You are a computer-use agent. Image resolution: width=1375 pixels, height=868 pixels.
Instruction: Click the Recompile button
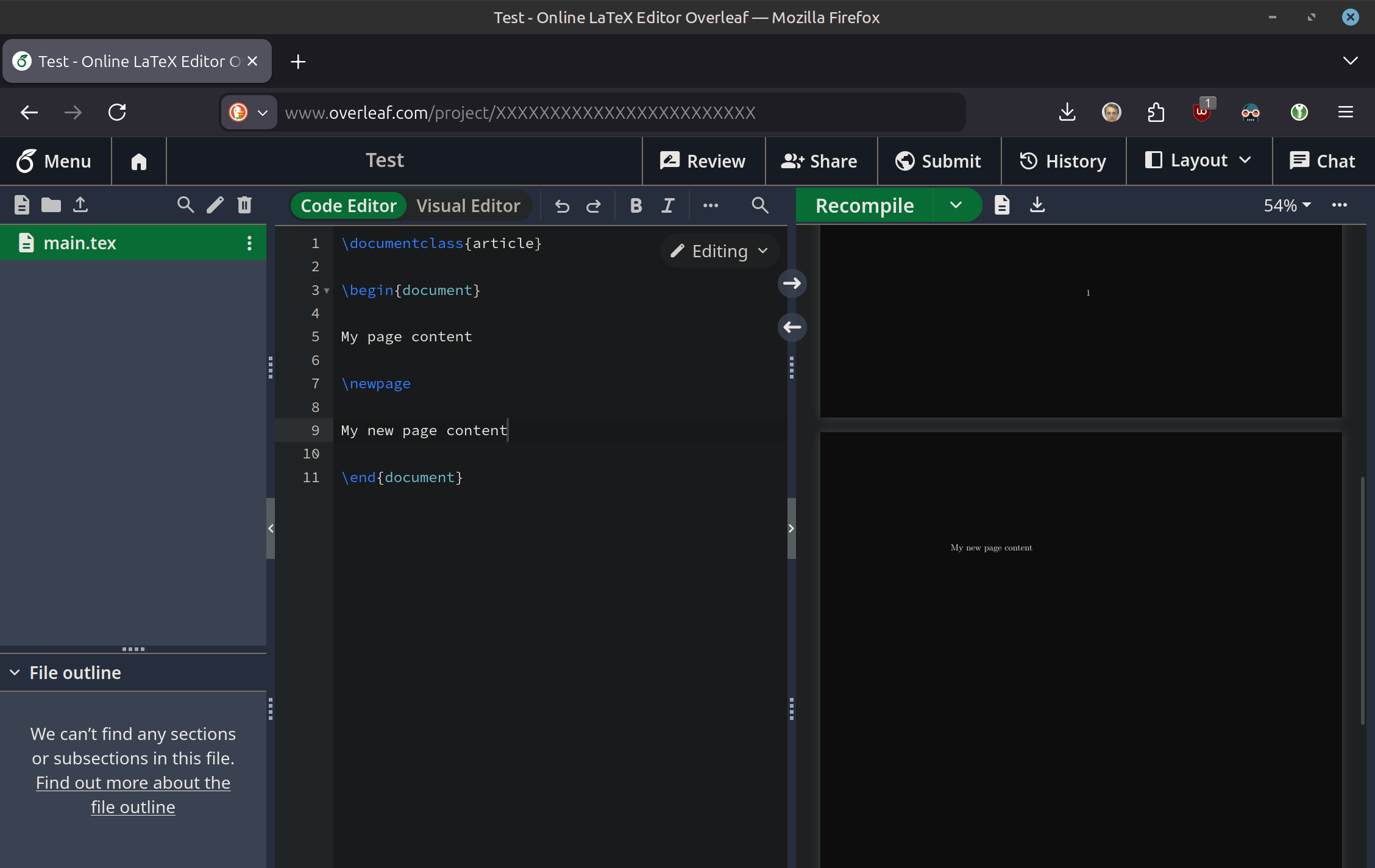point(864,205)
